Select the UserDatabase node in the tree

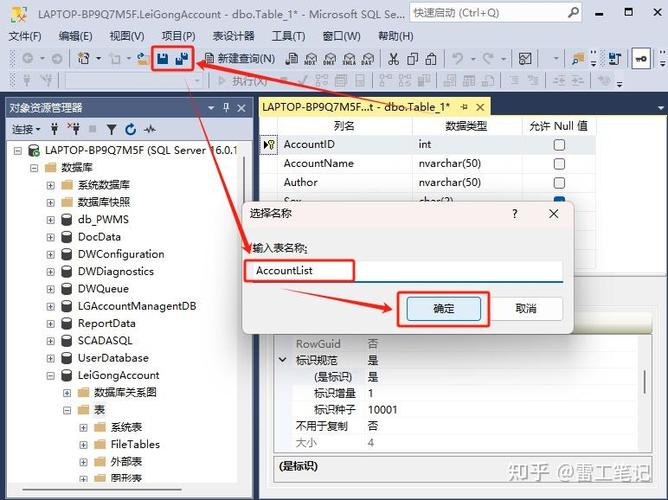[113, 358]
